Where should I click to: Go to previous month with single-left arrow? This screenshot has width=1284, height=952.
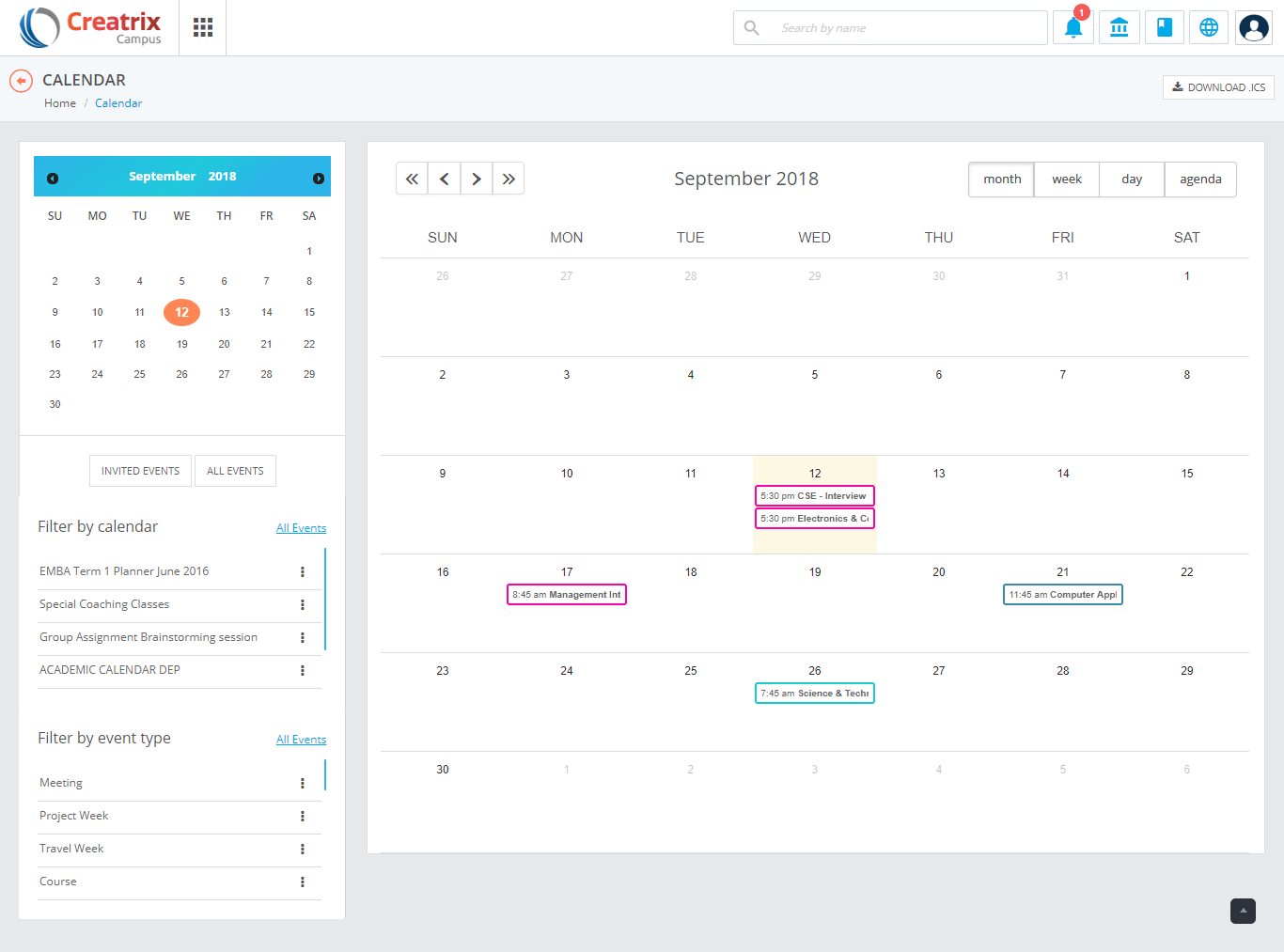pyautogui.click(x=445, y=179)
